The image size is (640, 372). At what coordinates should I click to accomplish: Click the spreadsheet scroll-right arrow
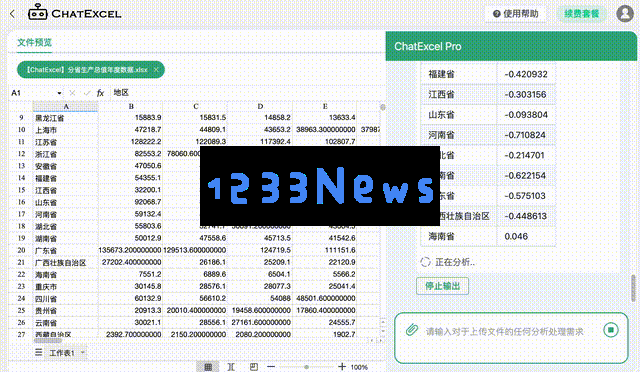(381, 340)
